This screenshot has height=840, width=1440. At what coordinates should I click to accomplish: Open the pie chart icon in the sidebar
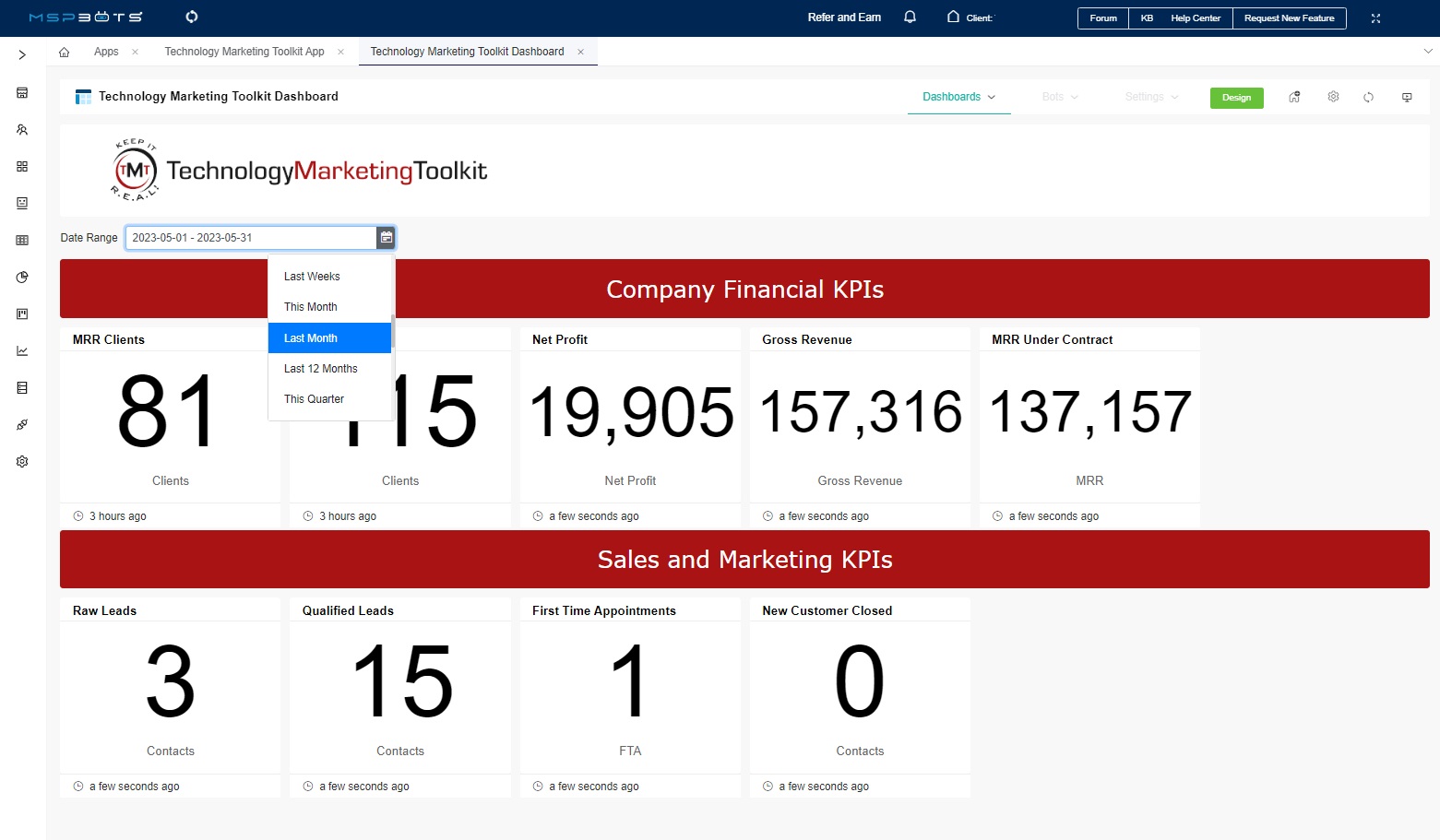coord(22,278)
